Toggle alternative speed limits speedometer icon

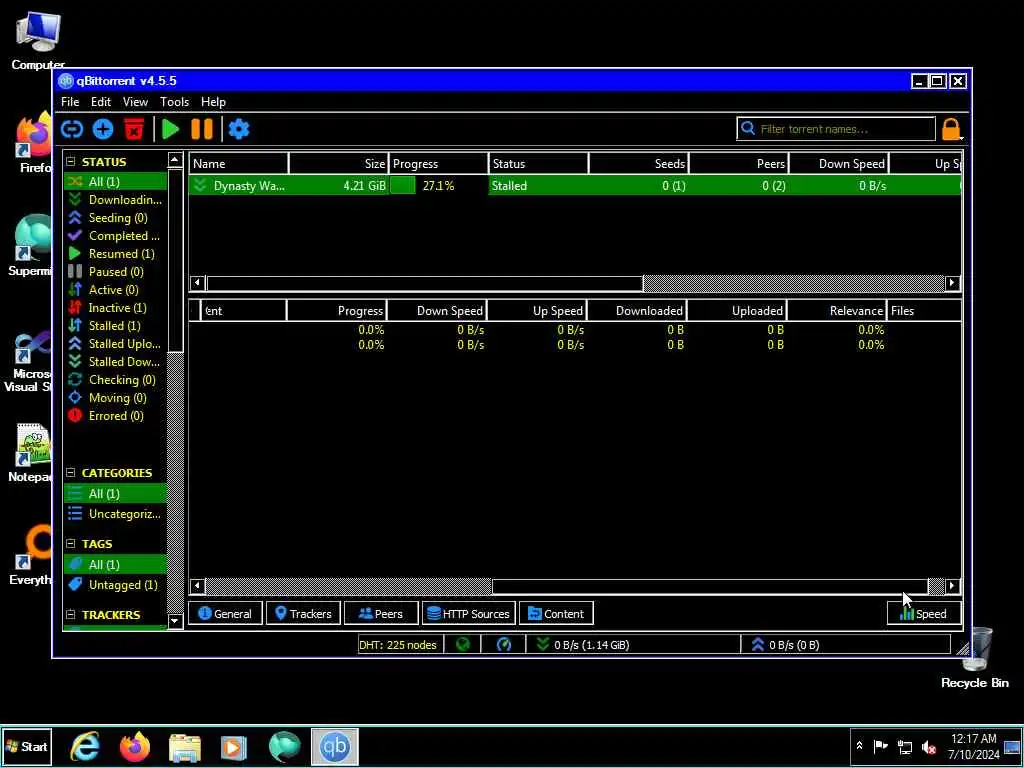[504, 645]
